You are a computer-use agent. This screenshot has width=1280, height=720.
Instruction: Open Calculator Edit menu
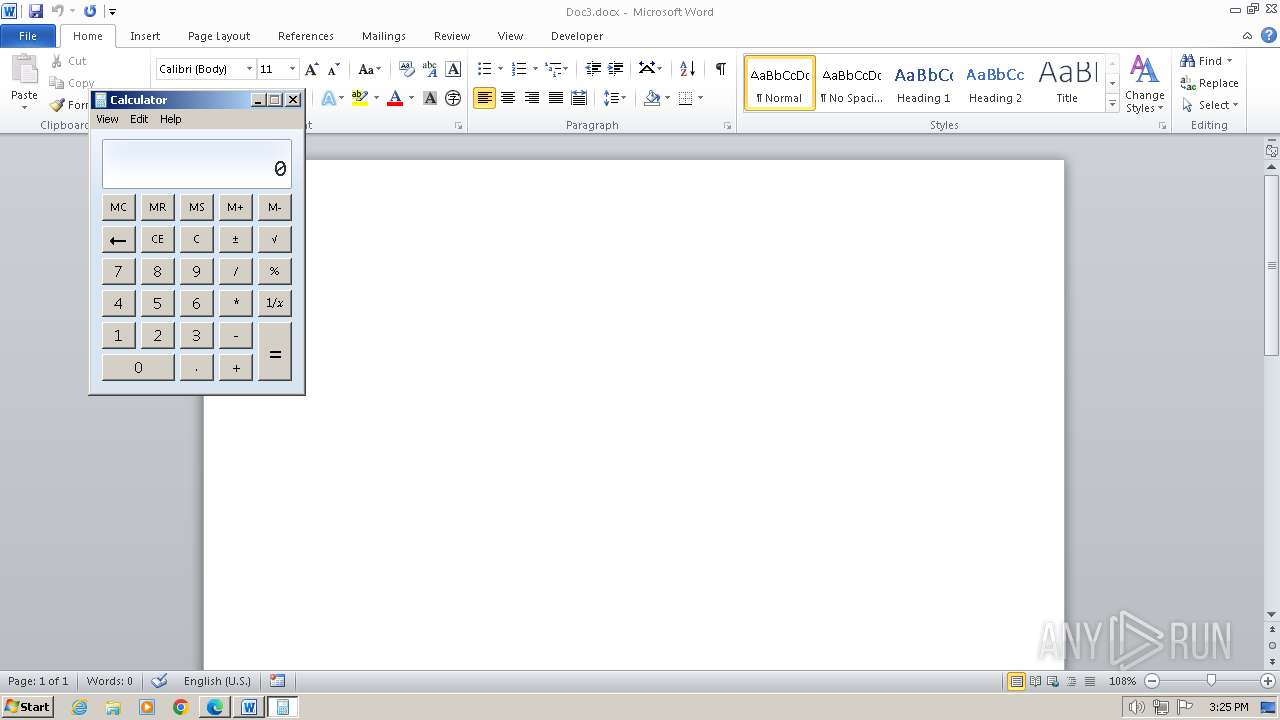(x=139, y=119)
